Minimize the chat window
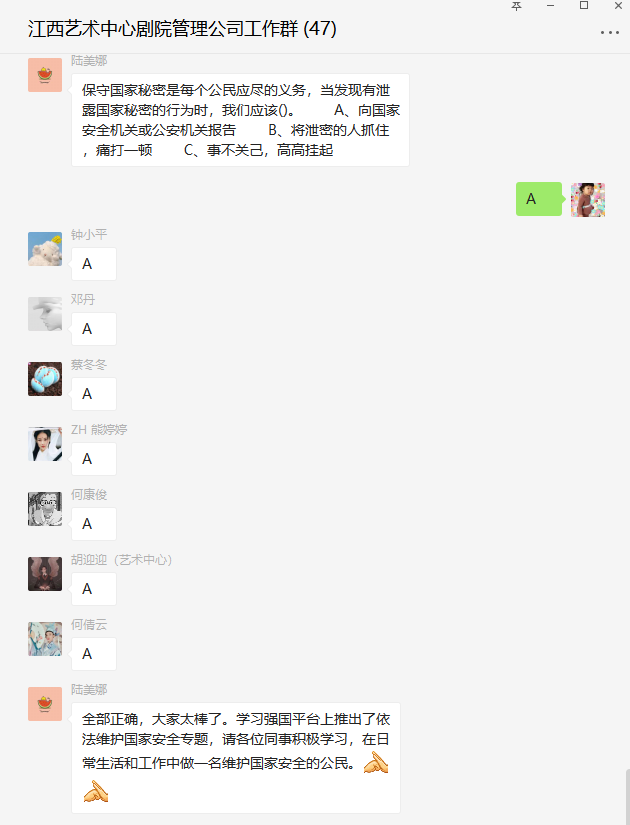 pos(551,6)
